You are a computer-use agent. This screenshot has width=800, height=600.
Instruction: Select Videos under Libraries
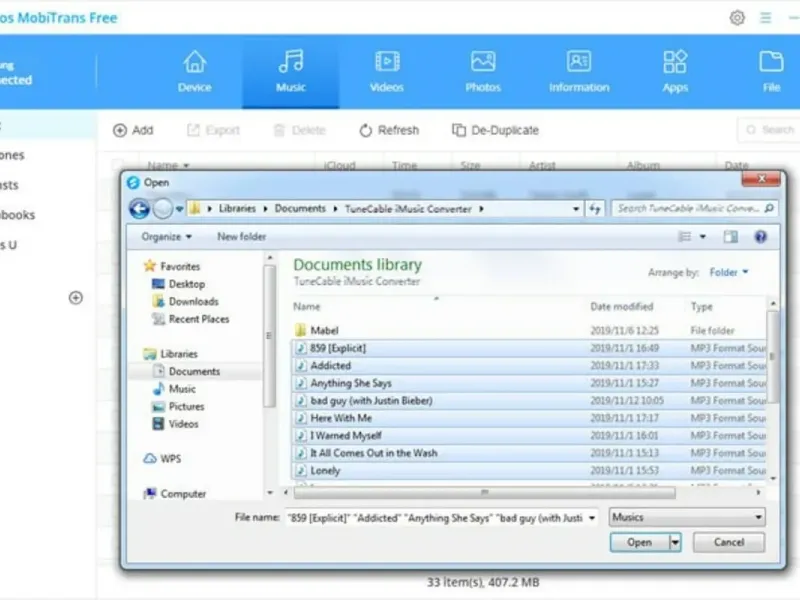click(x=176, y=424)
